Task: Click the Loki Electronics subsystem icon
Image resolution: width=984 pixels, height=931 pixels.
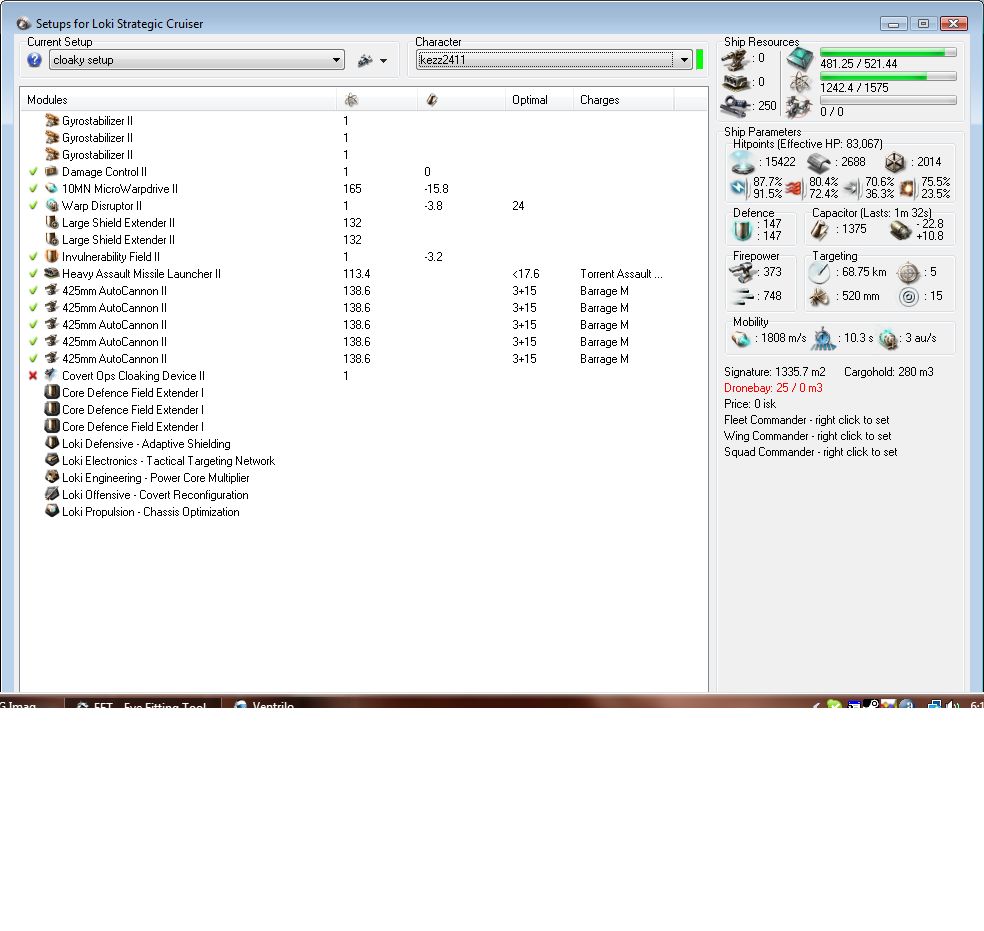Action: (x=52, y=460)
